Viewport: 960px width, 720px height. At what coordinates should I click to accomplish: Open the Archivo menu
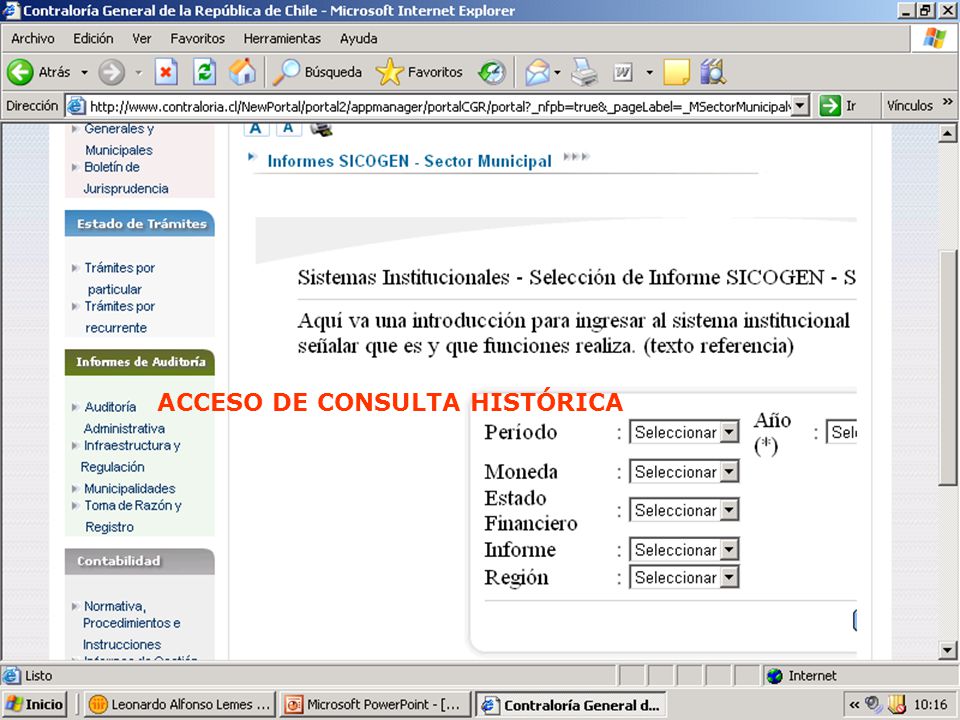tap(32, 39)
